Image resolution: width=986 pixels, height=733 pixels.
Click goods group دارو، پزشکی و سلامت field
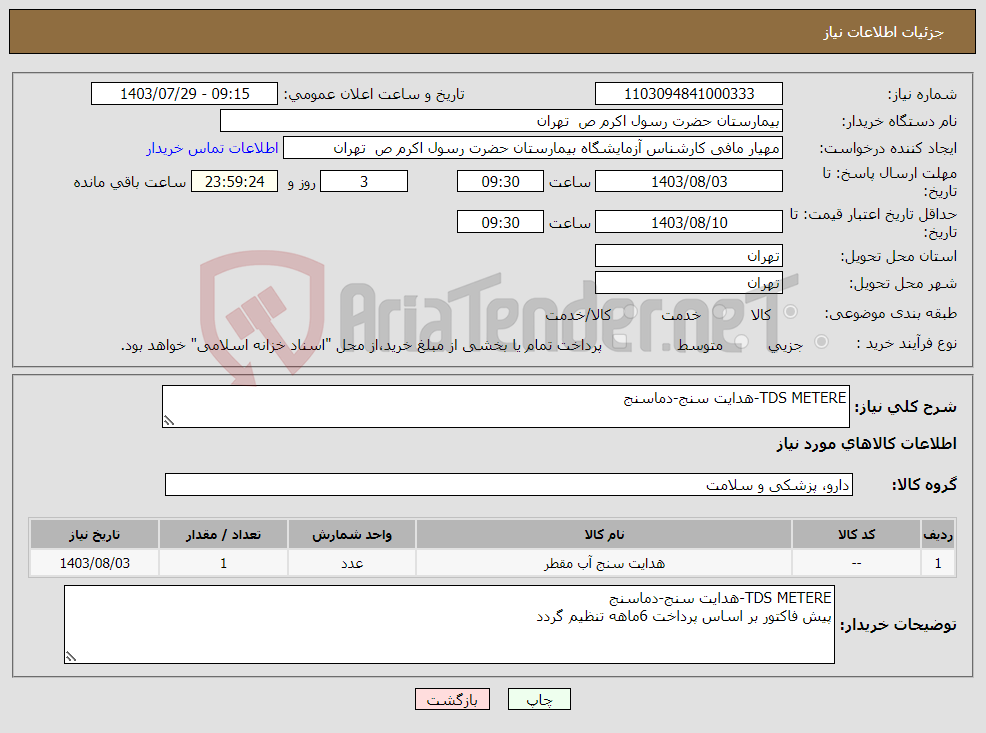pos(509,485)
